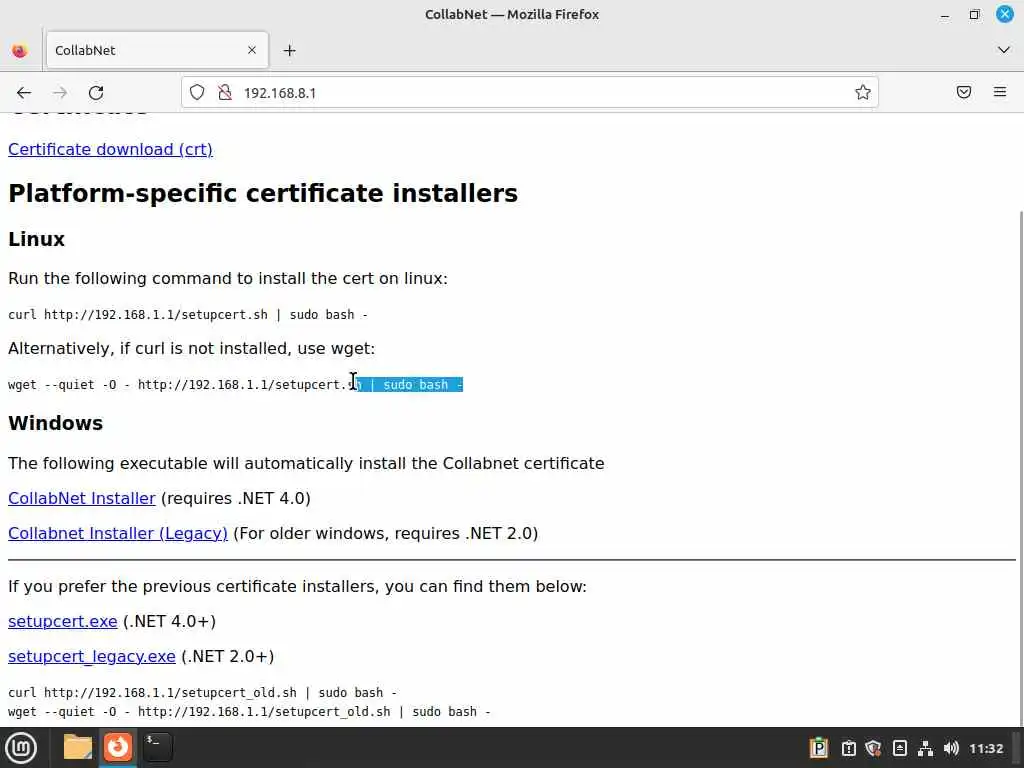
Task: Bookmark this page with the star
Action: tap(863, 92)
